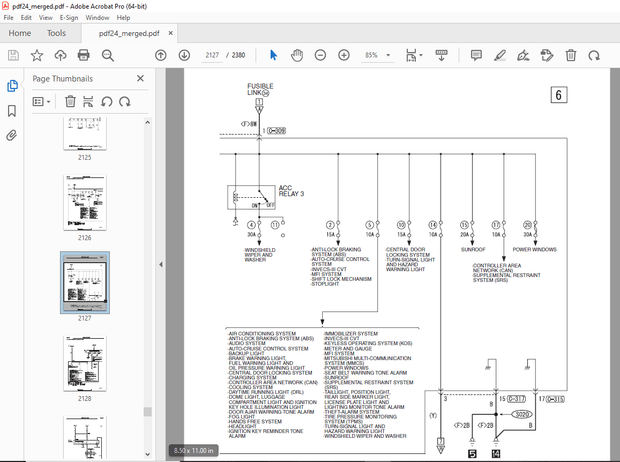Image resolution: width=620 pixels, height=462 pixels.
Task: Select page 2128 thumbnail
Action: 85,364
